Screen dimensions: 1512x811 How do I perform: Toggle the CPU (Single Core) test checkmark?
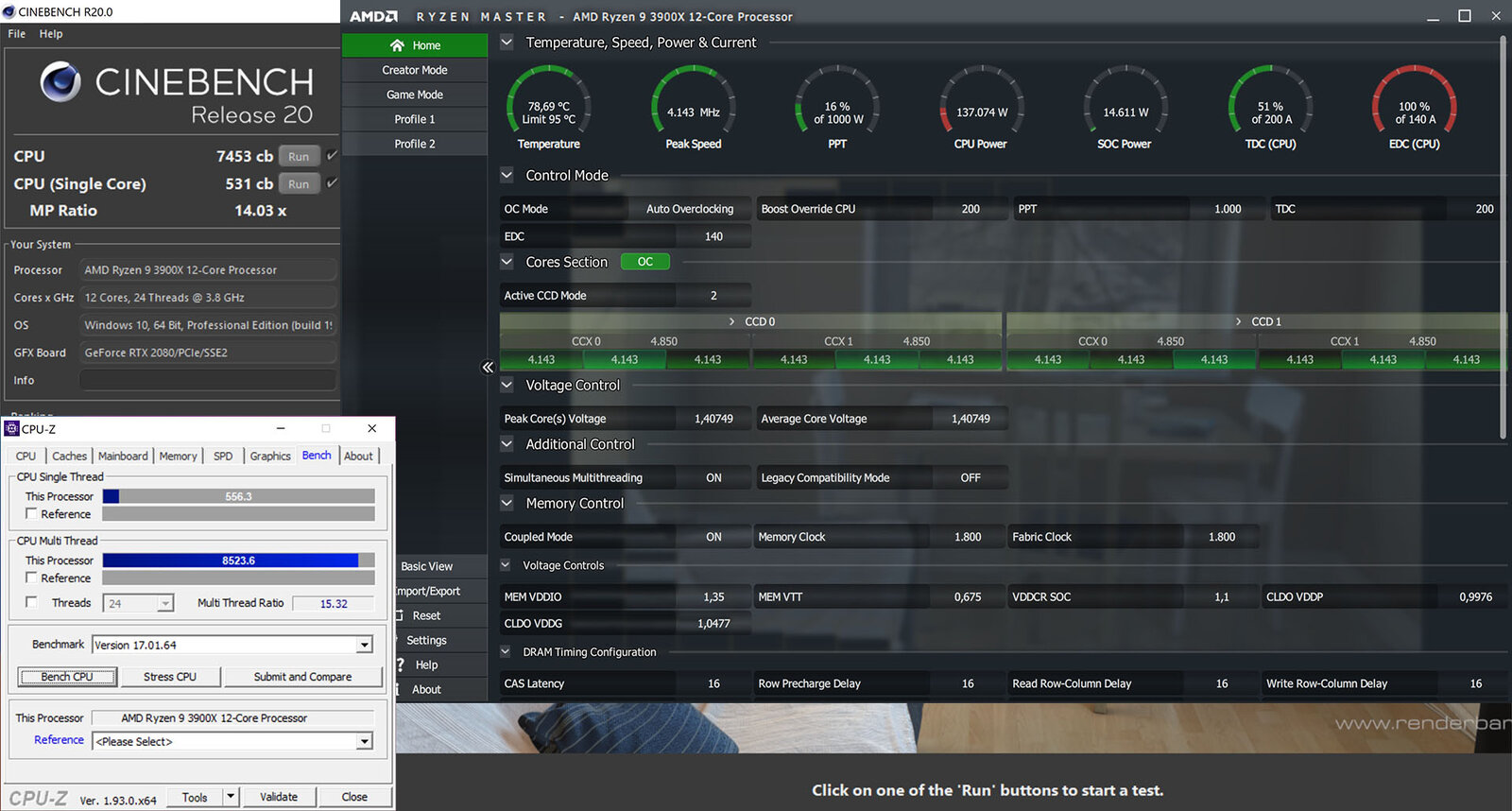click(332, 183)
